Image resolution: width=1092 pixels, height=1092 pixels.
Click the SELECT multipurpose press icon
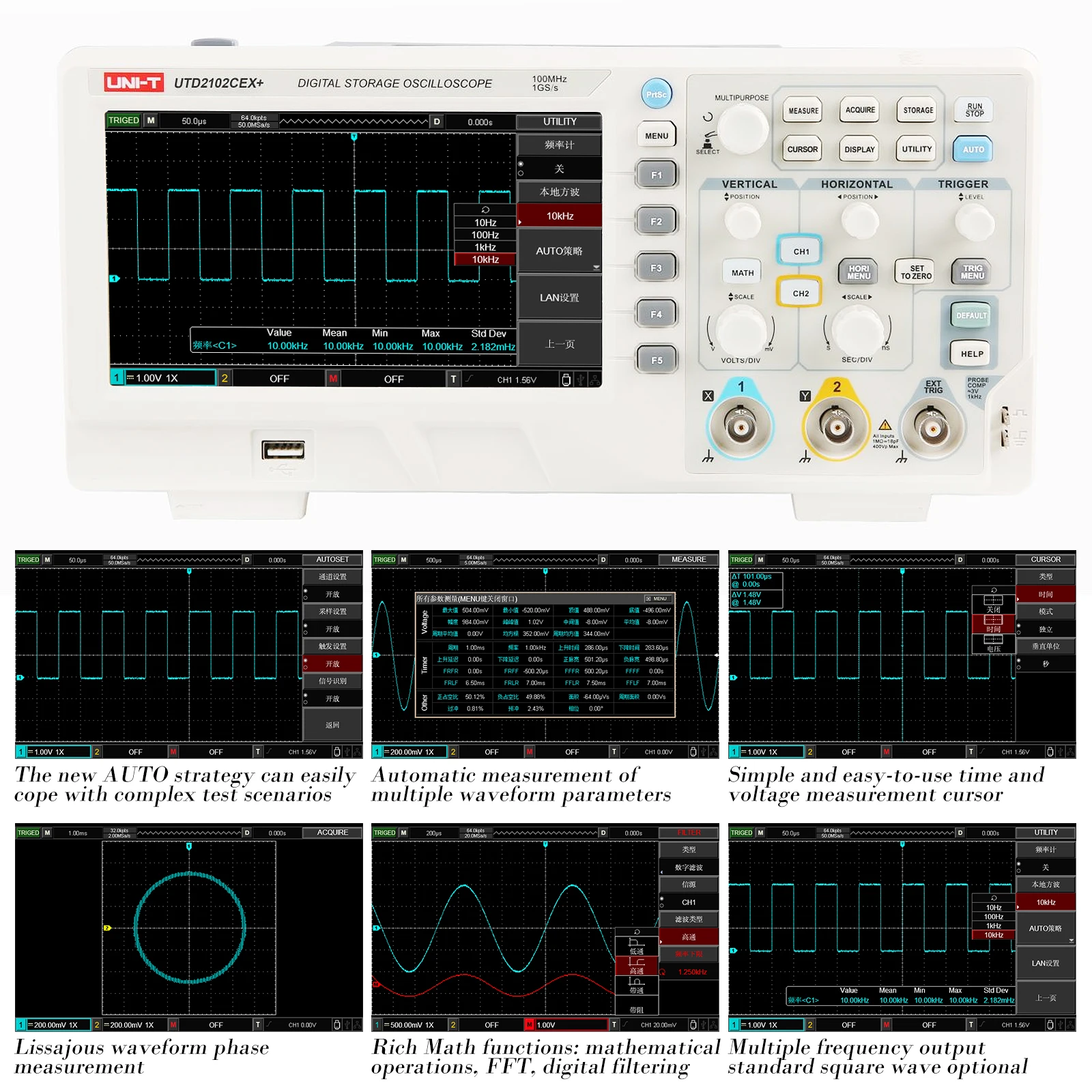pos(708,142)
